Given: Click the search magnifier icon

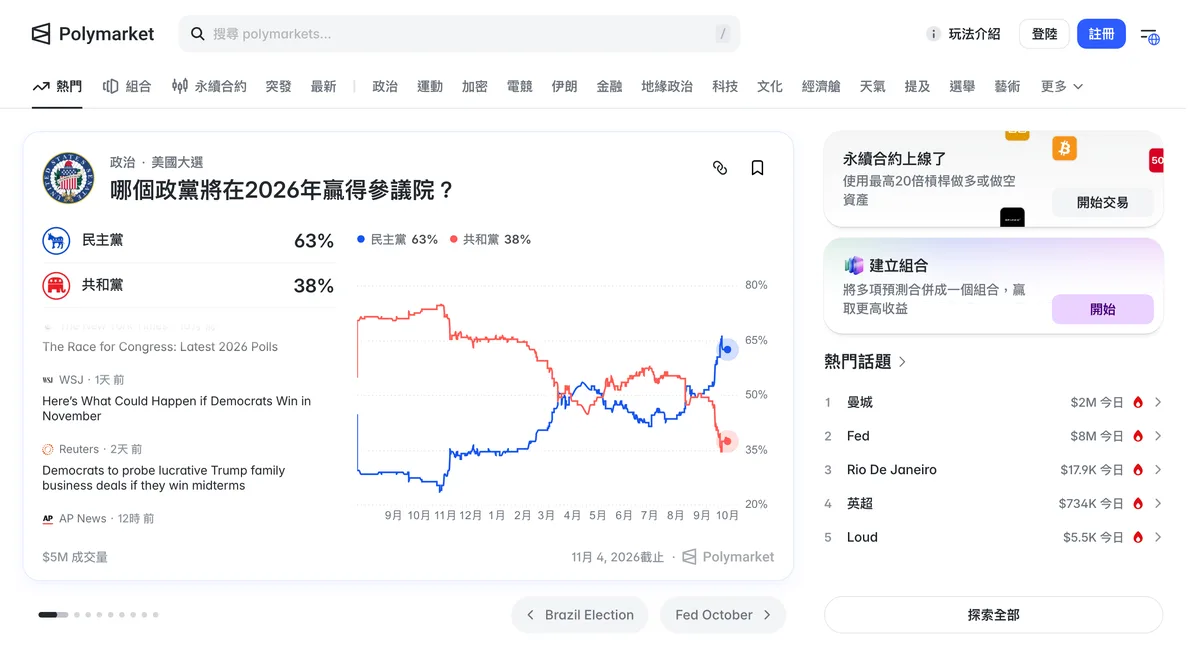Looking at the screenshot, I should (198, 34).
